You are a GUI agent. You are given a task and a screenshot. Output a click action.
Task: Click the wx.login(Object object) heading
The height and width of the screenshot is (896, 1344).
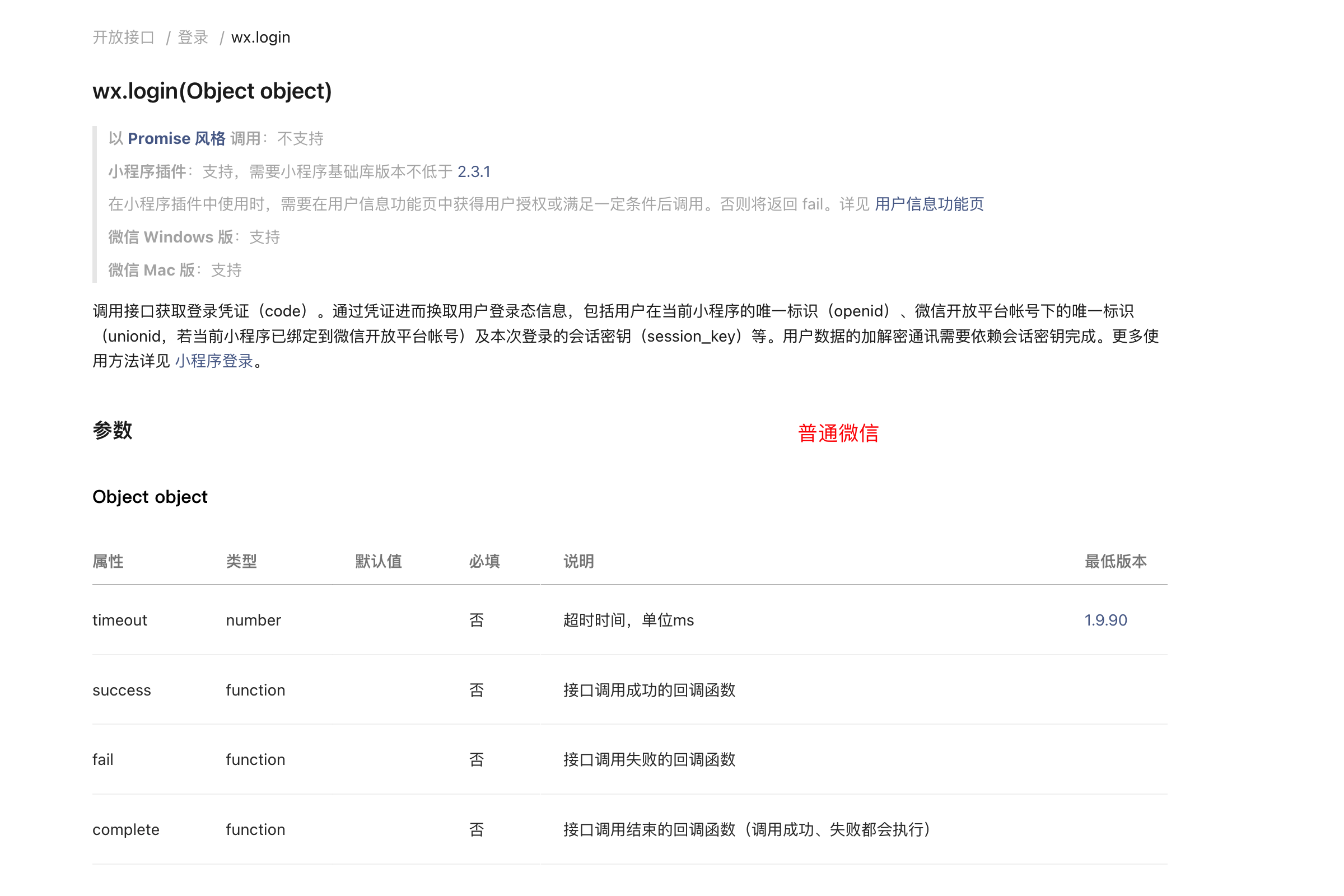212,91
